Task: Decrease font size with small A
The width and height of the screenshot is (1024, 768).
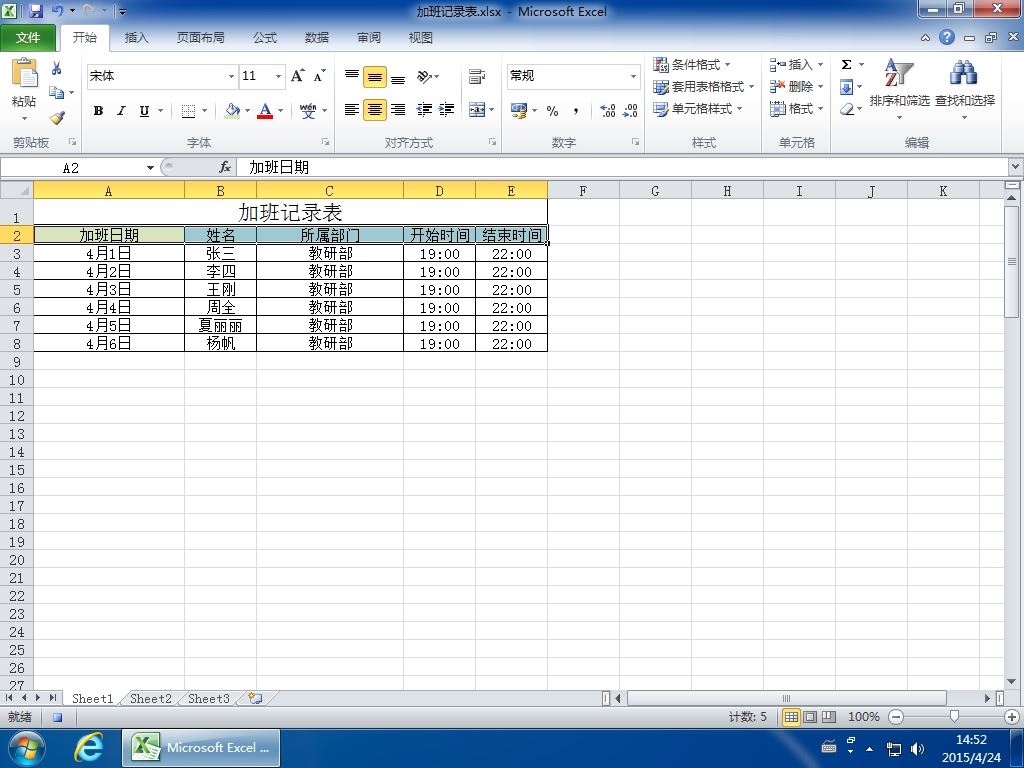Action: tap(319, 76)
